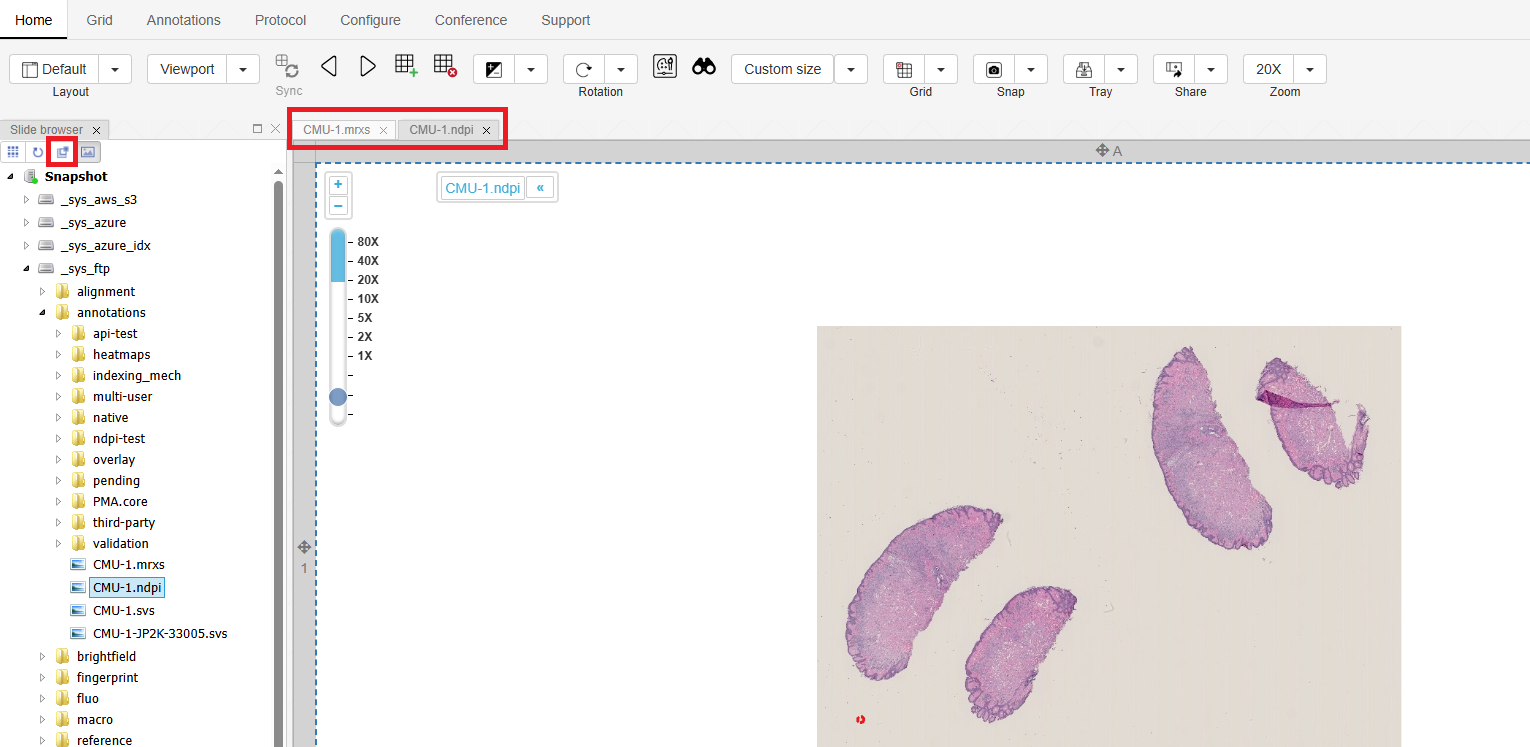Open the Zoom 20X dropdown arrow
Screen dimensions: 1530x747
1310,69
